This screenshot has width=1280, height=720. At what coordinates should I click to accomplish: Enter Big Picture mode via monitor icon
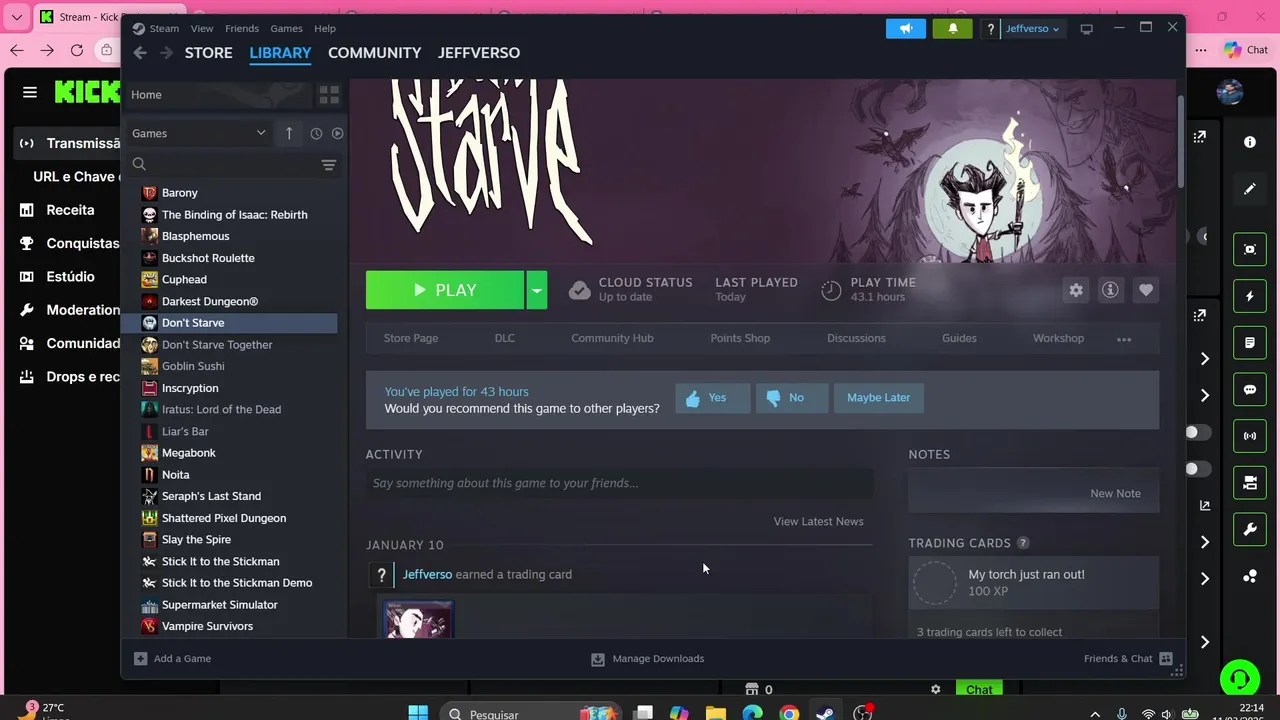point(1087,29)
